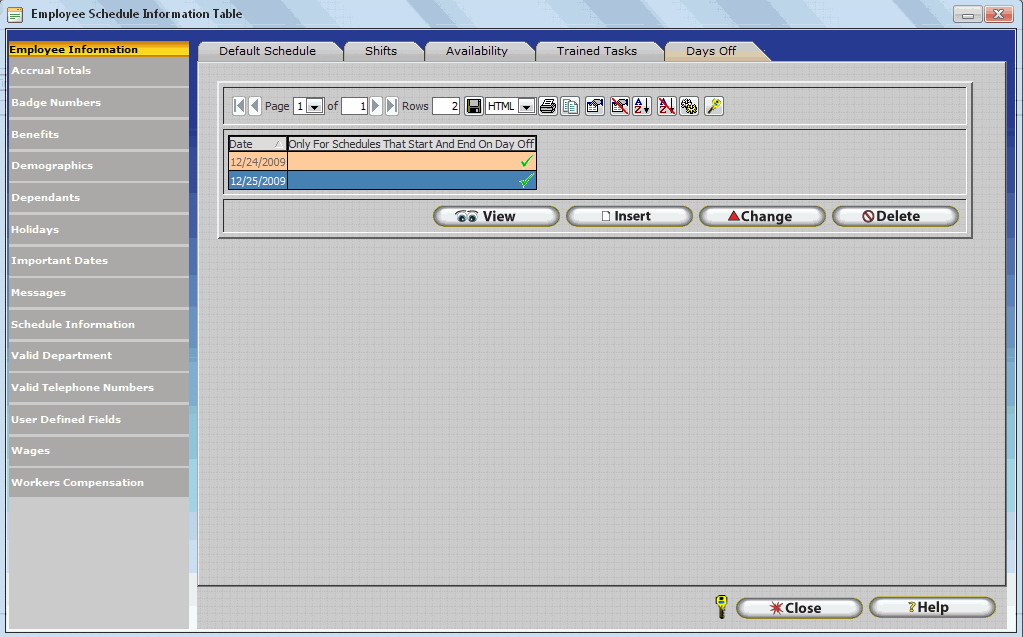Click the copy pages icon
This screenshot has width=1023, height=637.
(x=570, y=106)
